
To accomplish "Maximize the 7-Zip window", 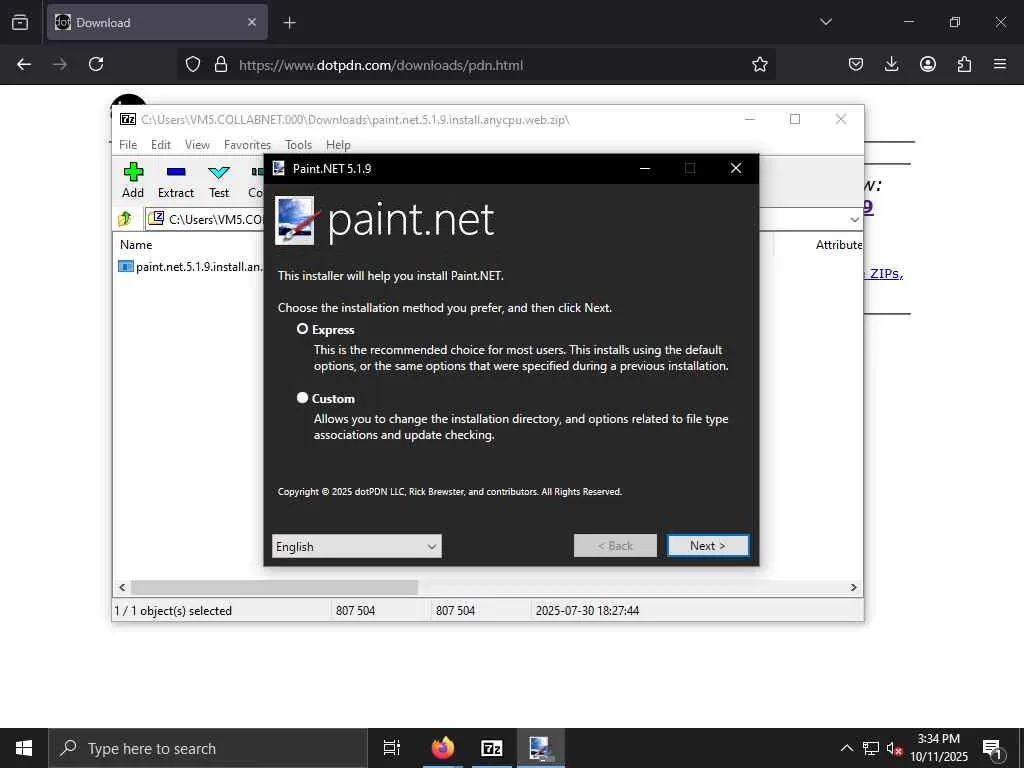I will (x=795, y=119).
